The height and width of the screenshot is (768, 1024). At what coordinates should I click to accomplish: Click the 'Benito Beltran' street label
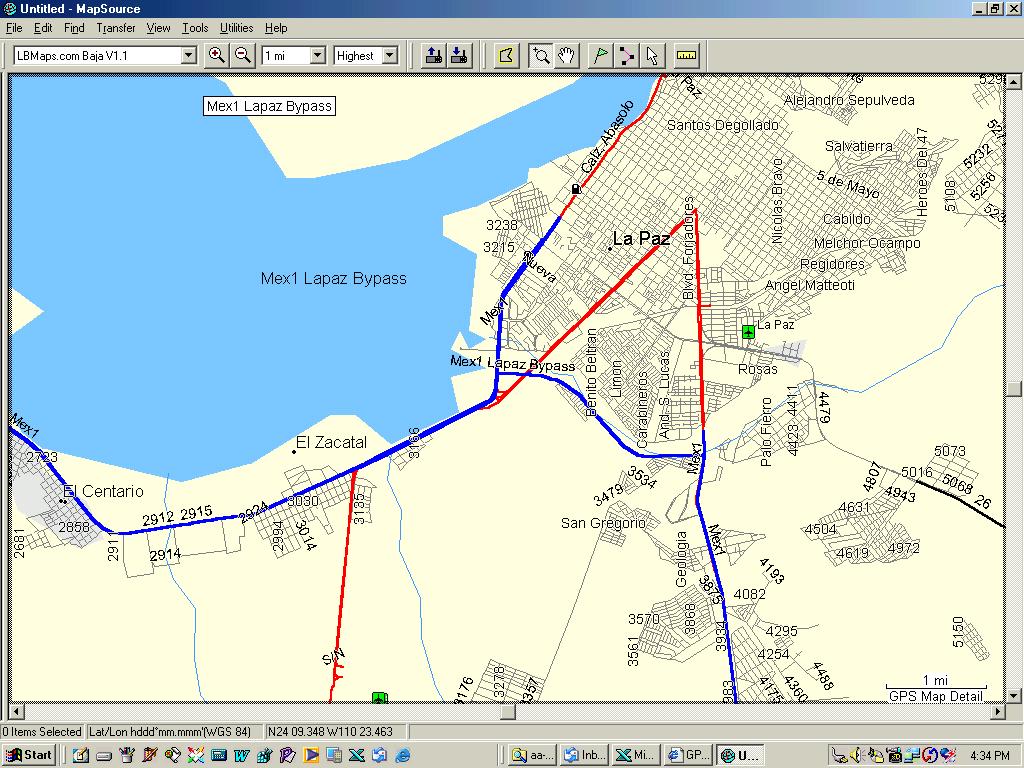pos(592,372)
